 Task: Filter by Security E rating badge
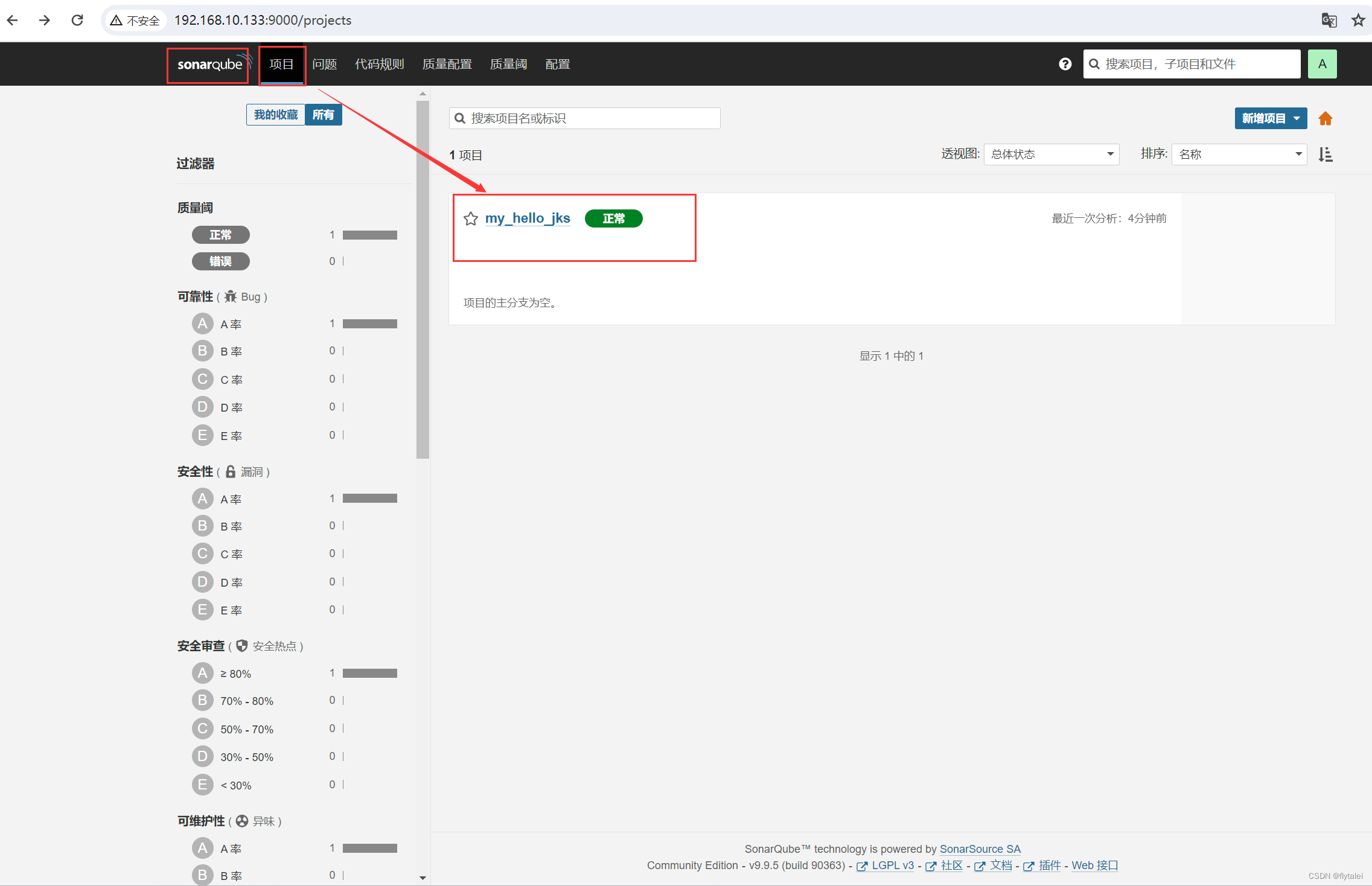[203, 610]
